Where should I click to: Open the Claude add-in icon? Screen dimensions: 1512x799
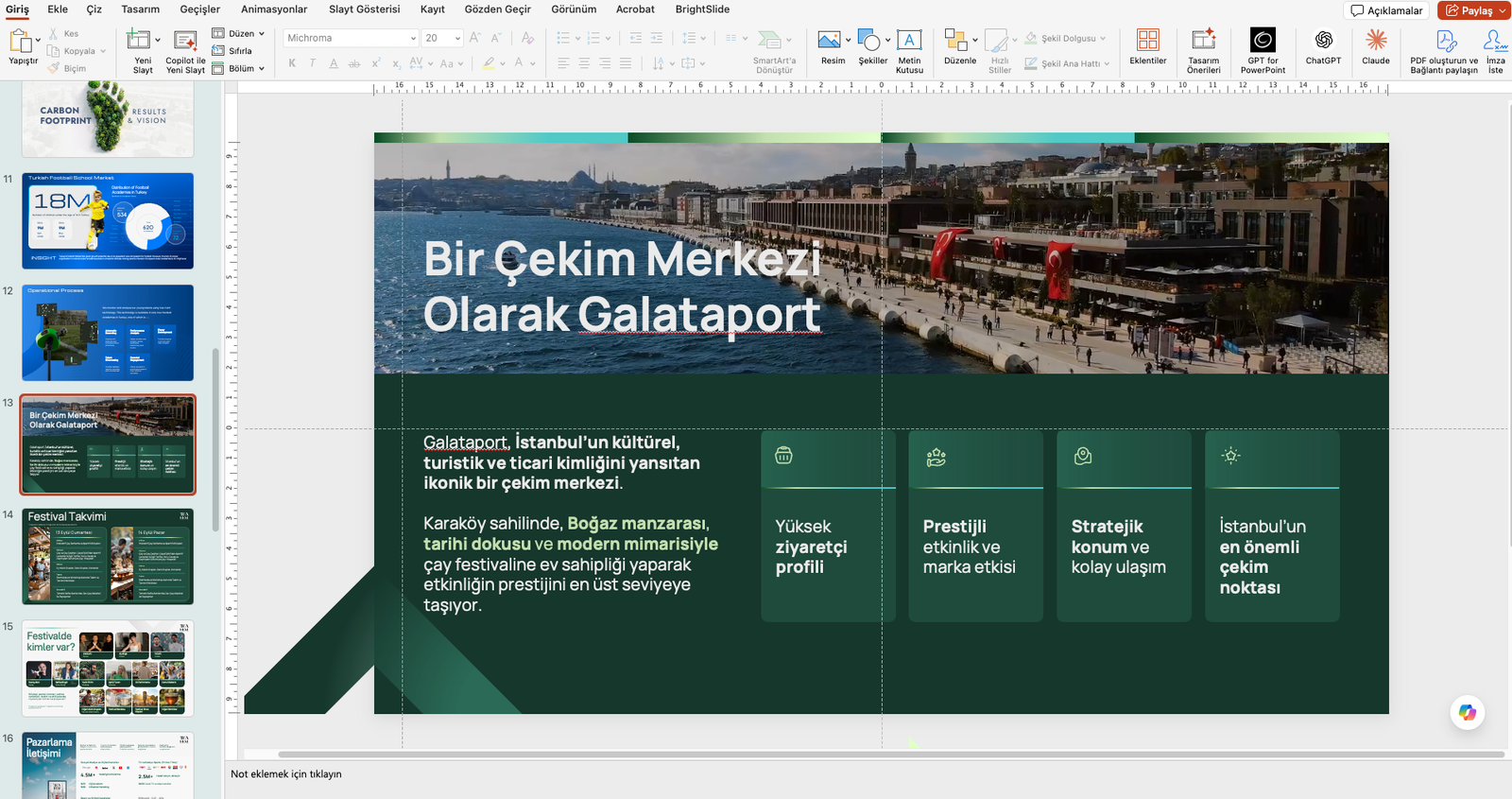tap(1376, 40)
